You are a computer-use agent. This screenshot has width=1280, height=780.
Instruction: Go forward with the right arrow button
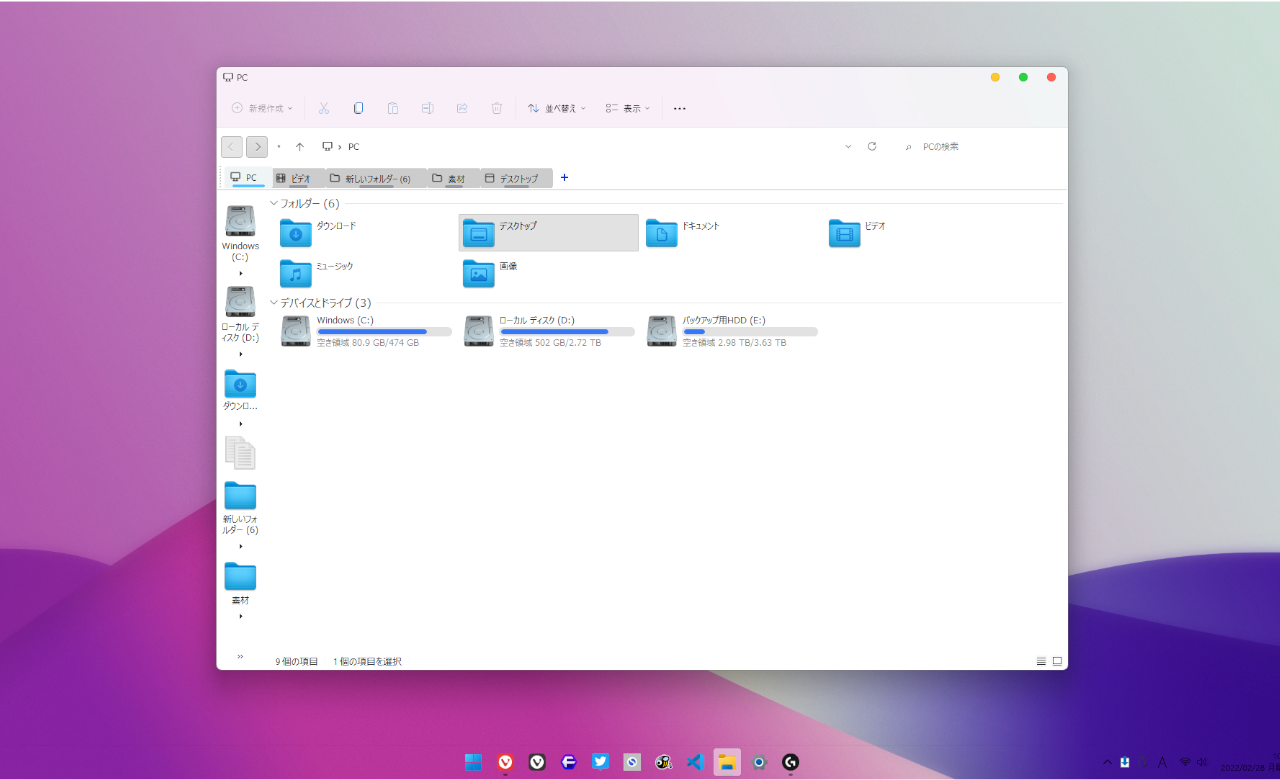pyautogui.click(x=257, y=147)
